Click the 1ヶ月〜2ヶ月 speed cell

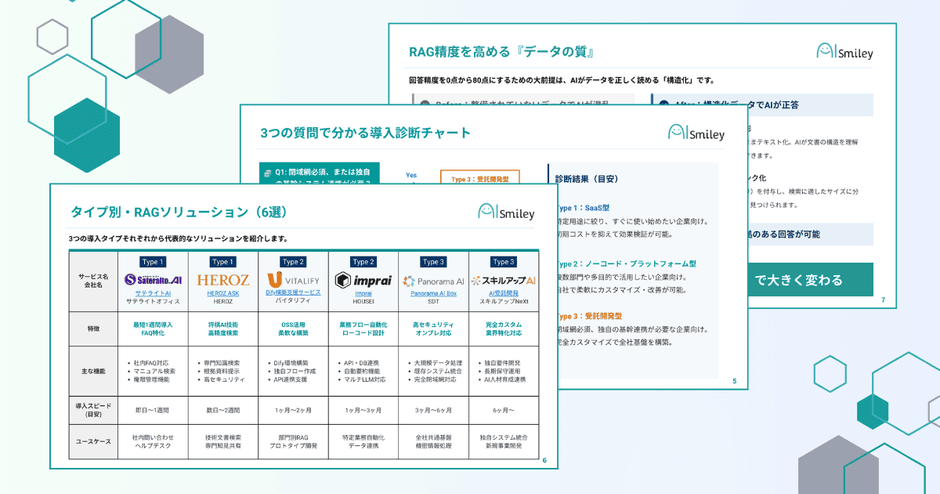pyautogui.click(x=293, y=411)
